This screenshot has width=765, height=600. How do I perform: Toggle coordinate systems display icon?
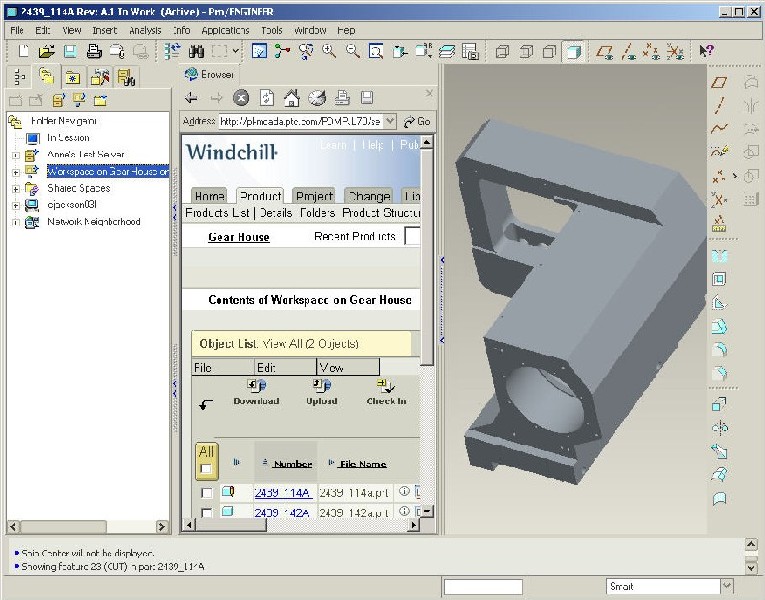675,51
